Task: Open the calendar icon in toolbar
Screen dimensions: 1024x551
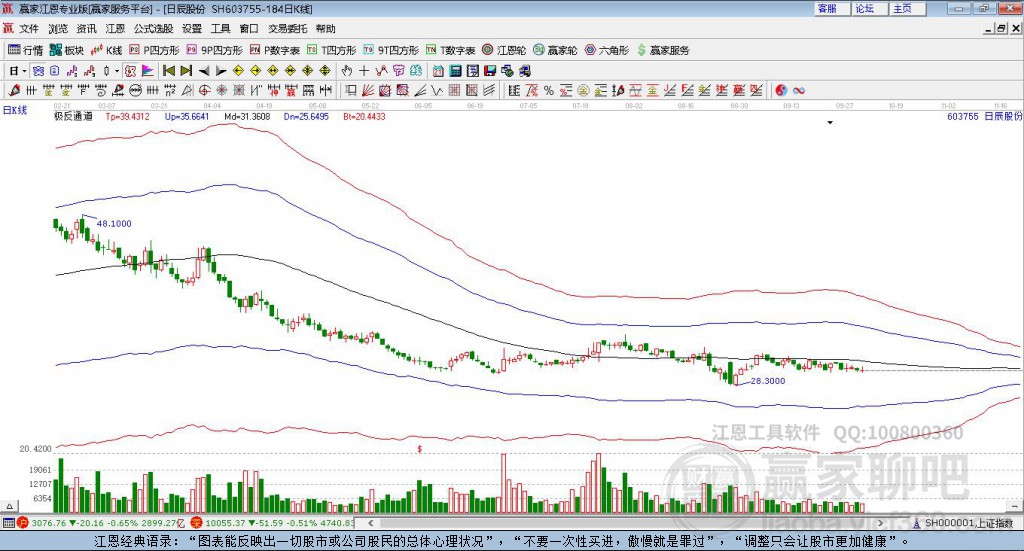Action: coord(438,71)
